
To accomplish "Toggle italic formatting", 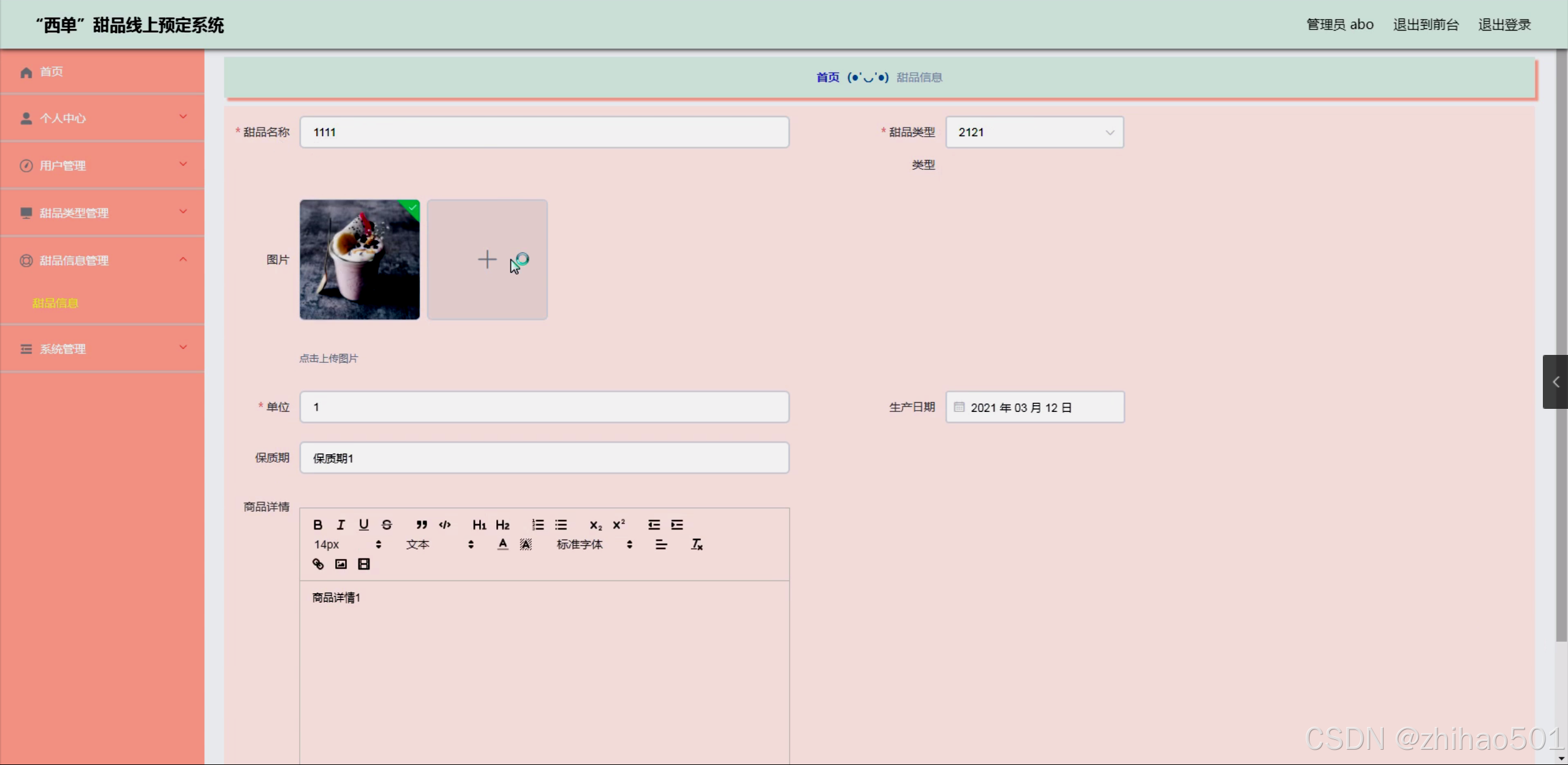I will [x=341, y=525].
